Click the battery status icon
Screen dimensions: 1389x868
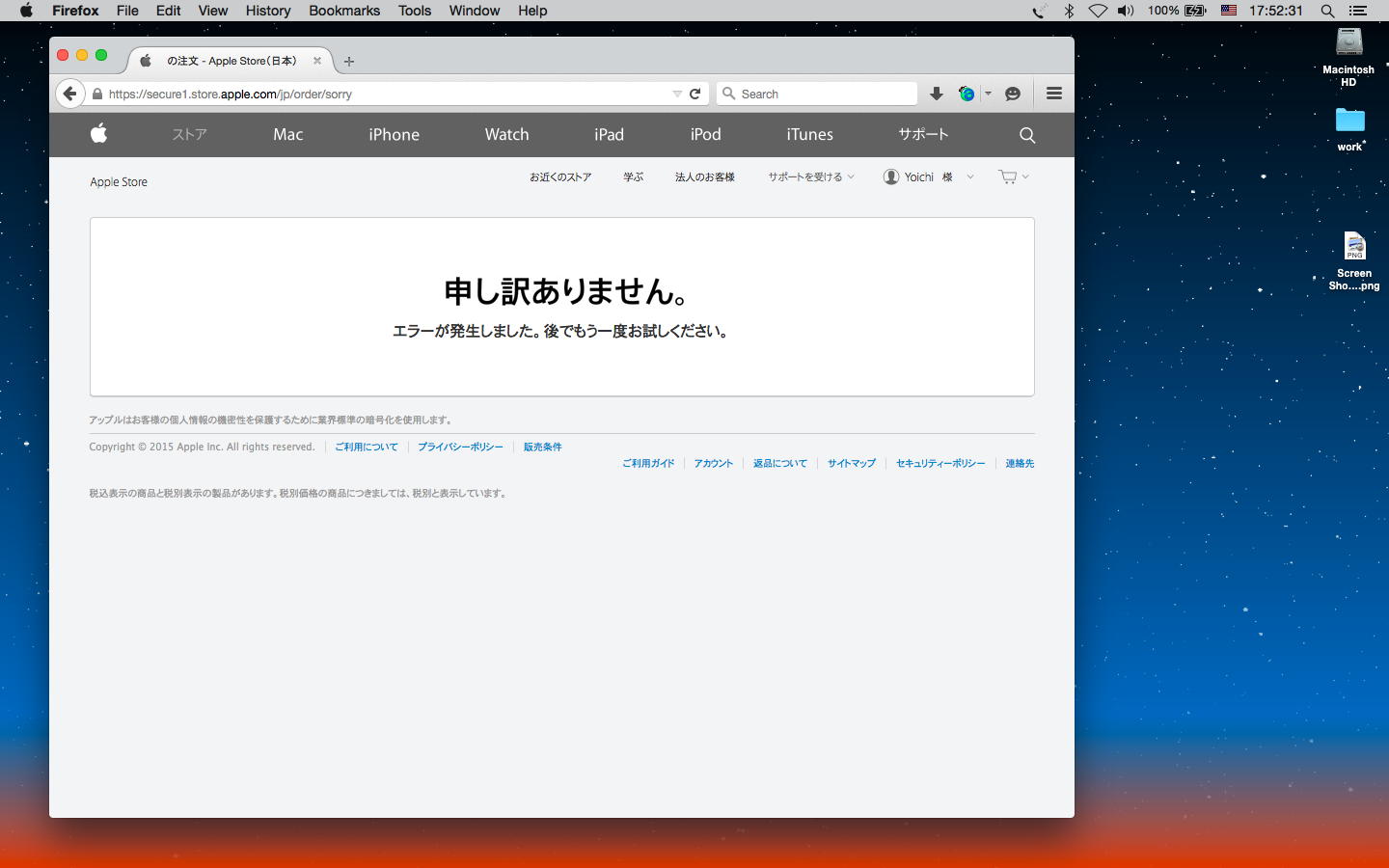(x=1196, y=11)
